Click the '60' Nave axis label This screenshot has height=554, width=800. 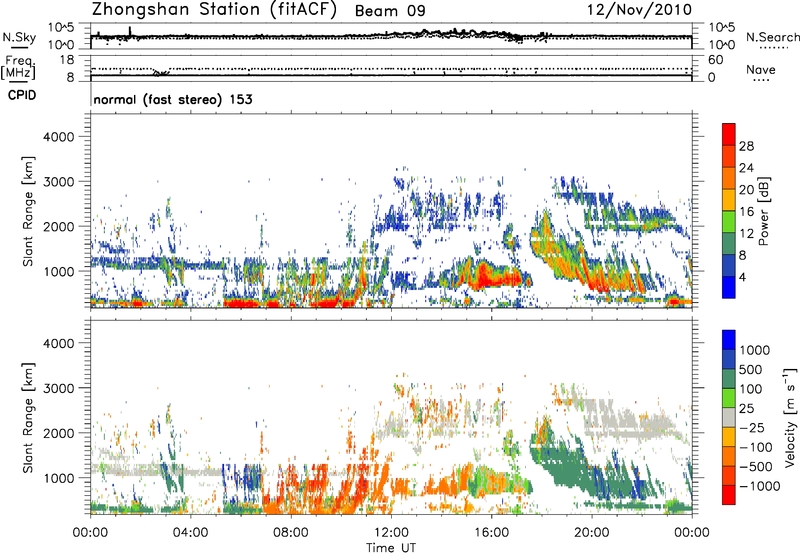(x=715, y=60)
